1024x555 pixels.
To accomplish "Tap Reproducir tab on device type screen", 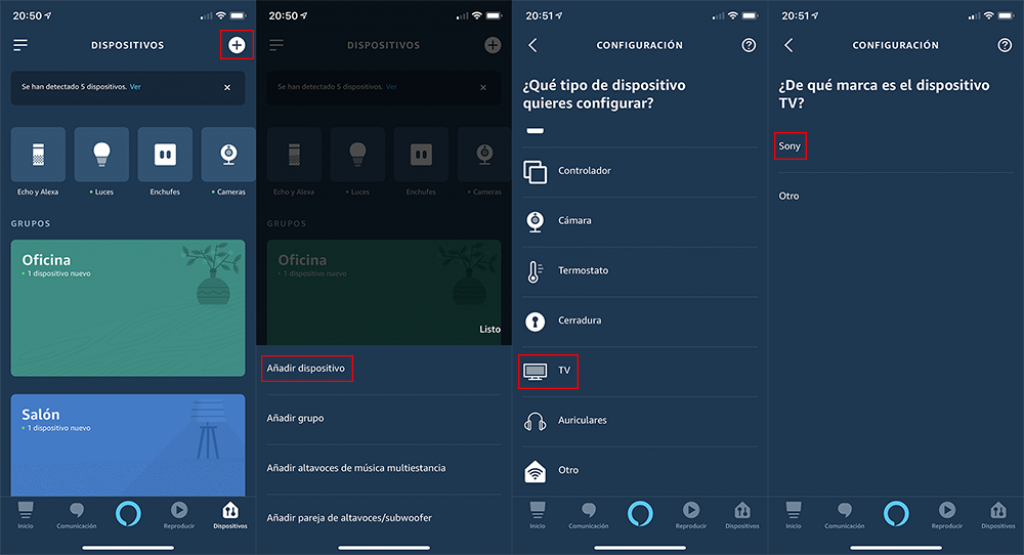I will click(x=691, y=515).
